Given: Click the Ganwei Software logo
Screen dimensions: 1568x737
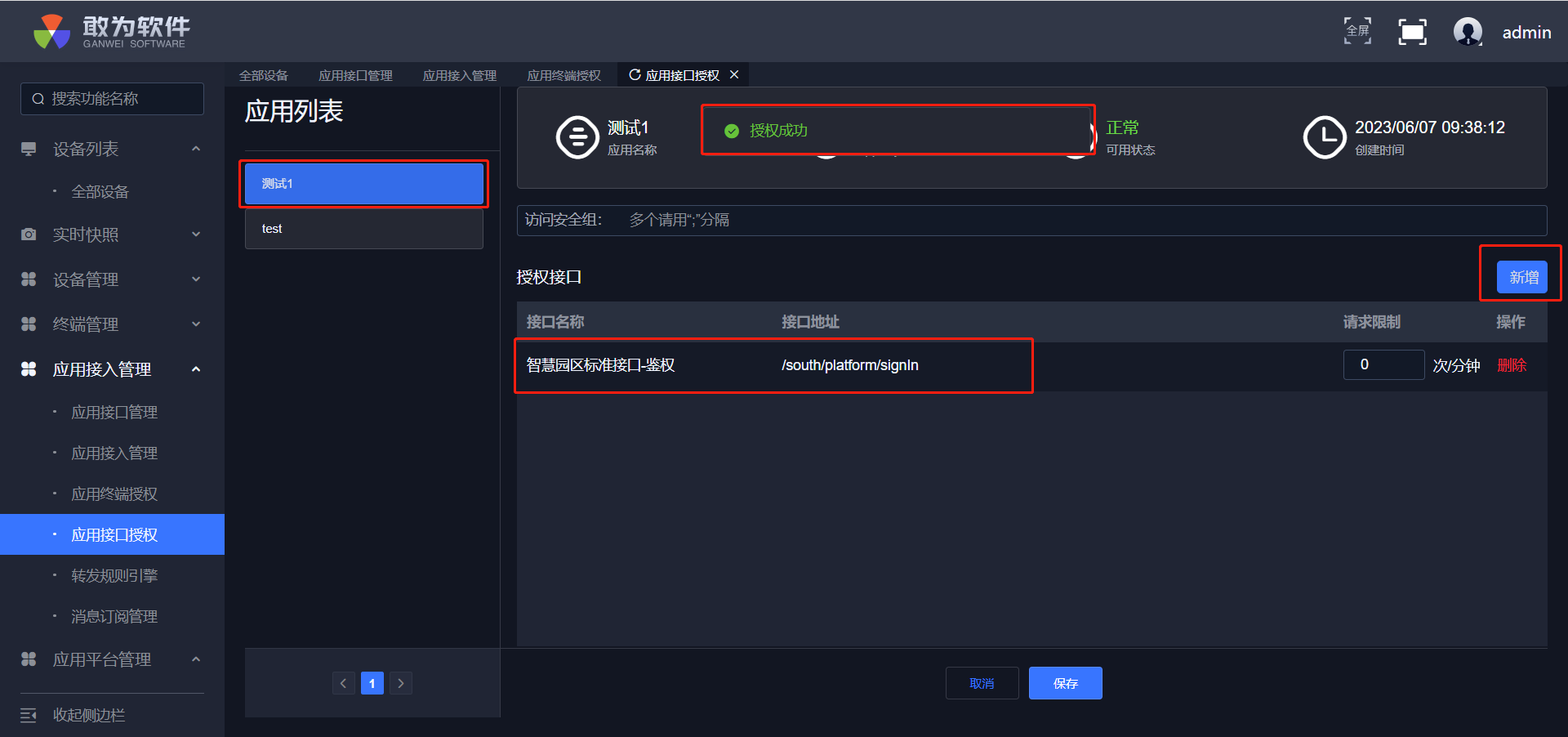Looking at the screenshot, I should click(x=111, y=32).
